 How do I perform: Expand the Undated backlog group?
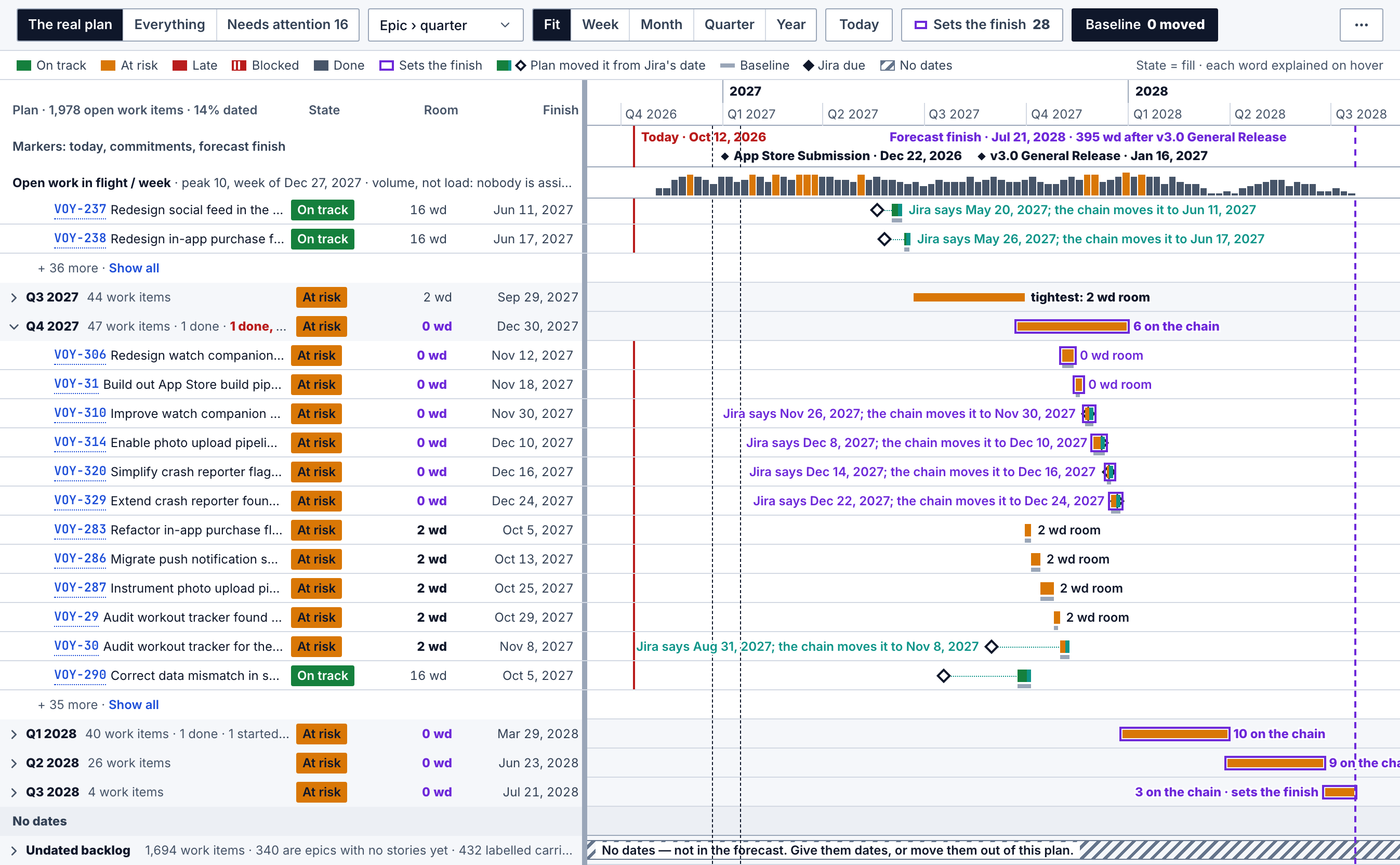[14, 850]
